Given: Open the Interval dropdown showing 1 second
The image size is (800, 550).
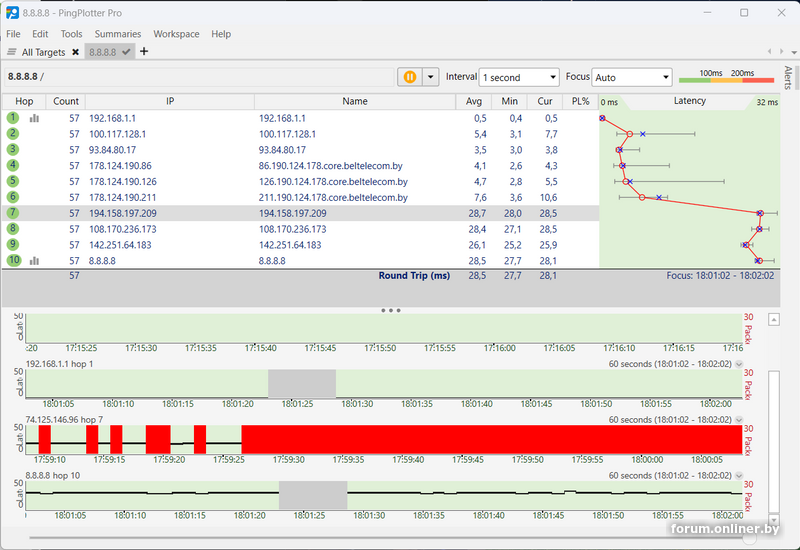Looking at the screenshot, I should point(519,78).
